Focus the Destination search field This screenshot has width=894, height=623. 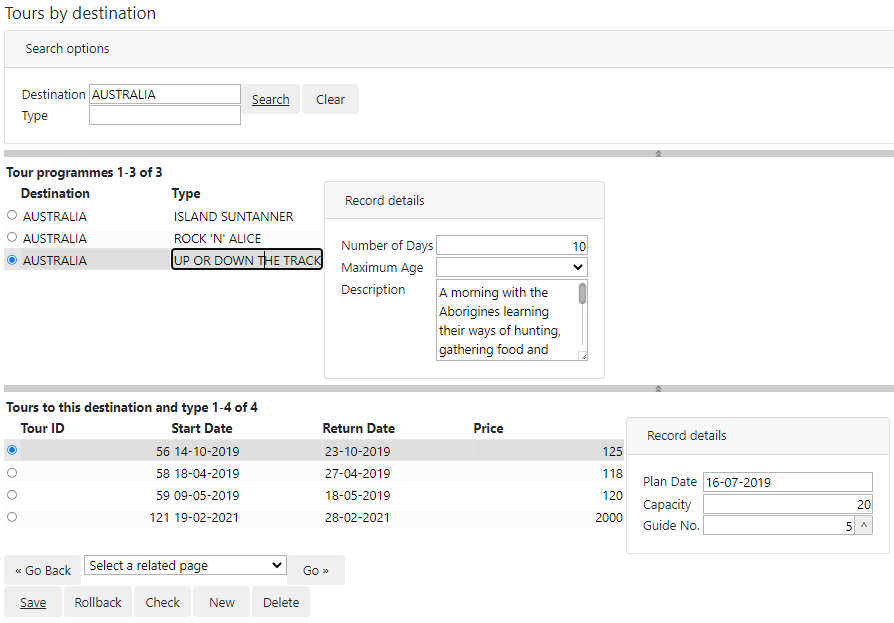[x=165, y=94]
